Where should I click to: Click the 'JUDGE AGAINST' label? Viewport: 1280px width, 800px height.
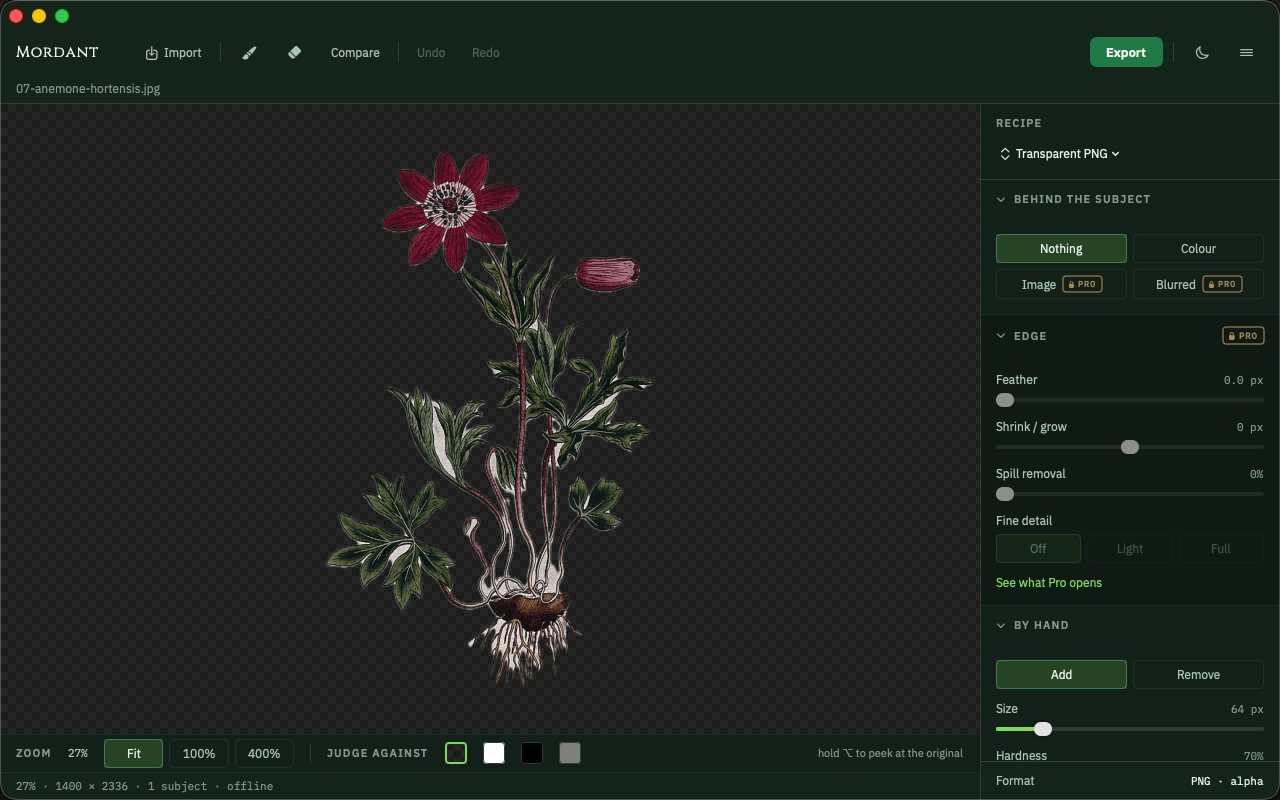click(x=377, y=754)
